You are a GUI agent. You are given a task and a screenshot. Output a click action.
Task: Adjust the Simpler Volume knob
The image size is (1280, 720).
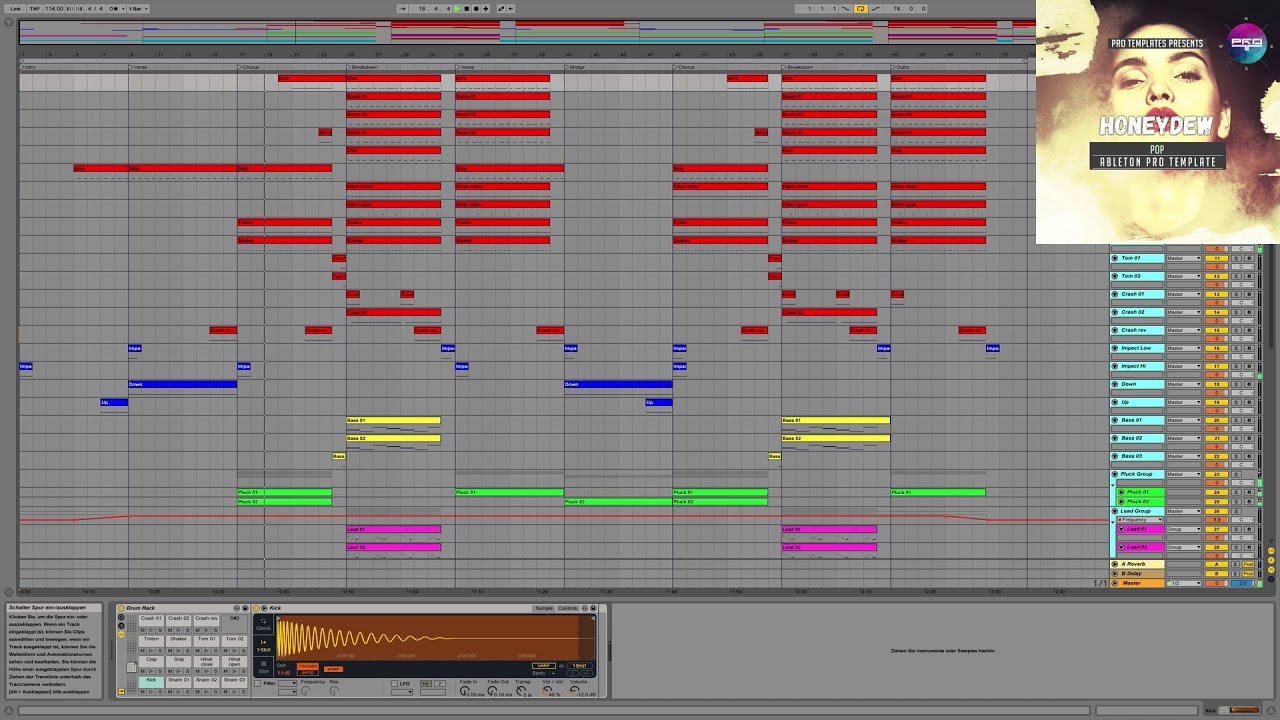pos(574,690)
